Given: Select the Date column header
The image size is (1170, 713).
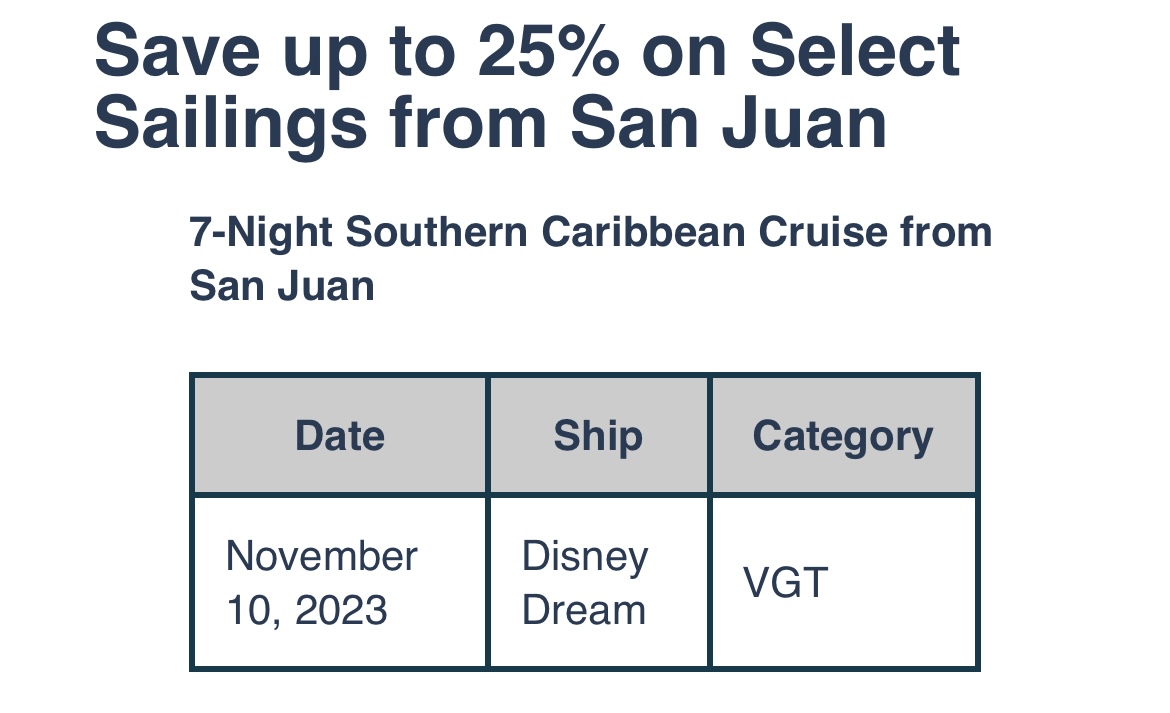Looking at the screenshot, I should pos(340,436).
